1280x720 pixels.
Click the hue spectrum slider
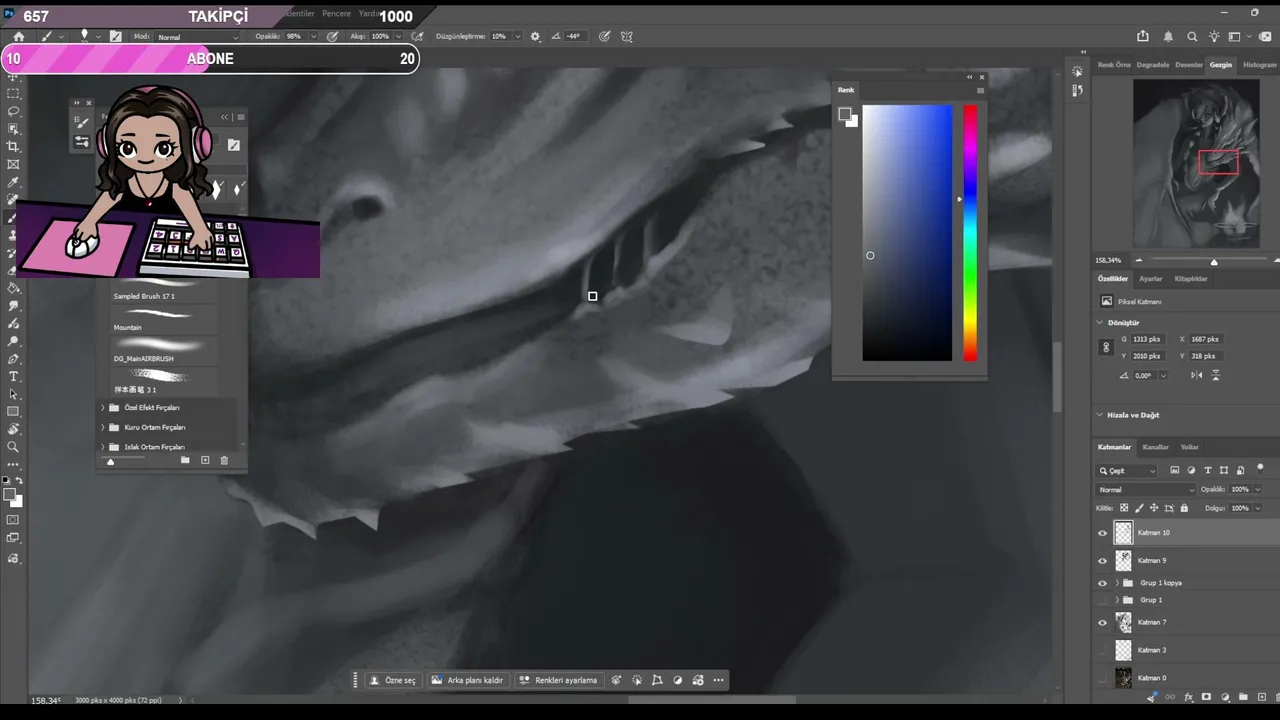pyautogui.click(x=970, y=233)
